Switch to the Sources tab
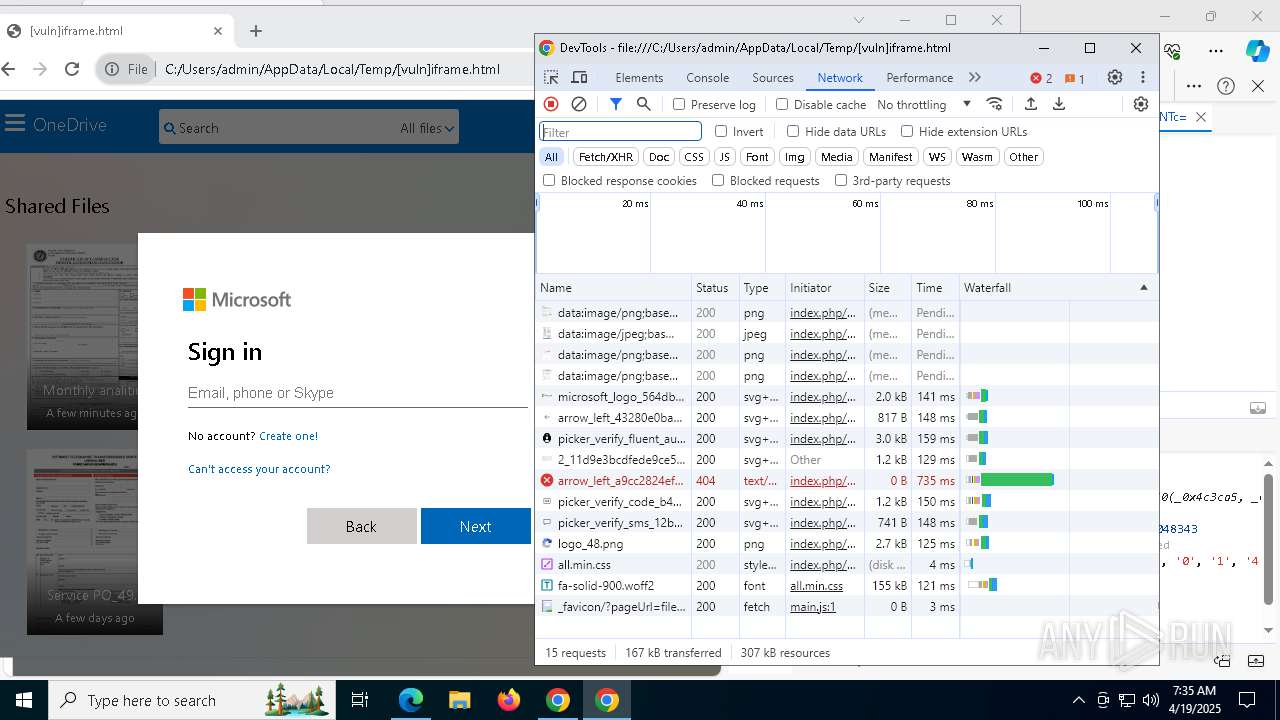The height and width of the screenshot is (720, 1280). [x=773, y=78]
